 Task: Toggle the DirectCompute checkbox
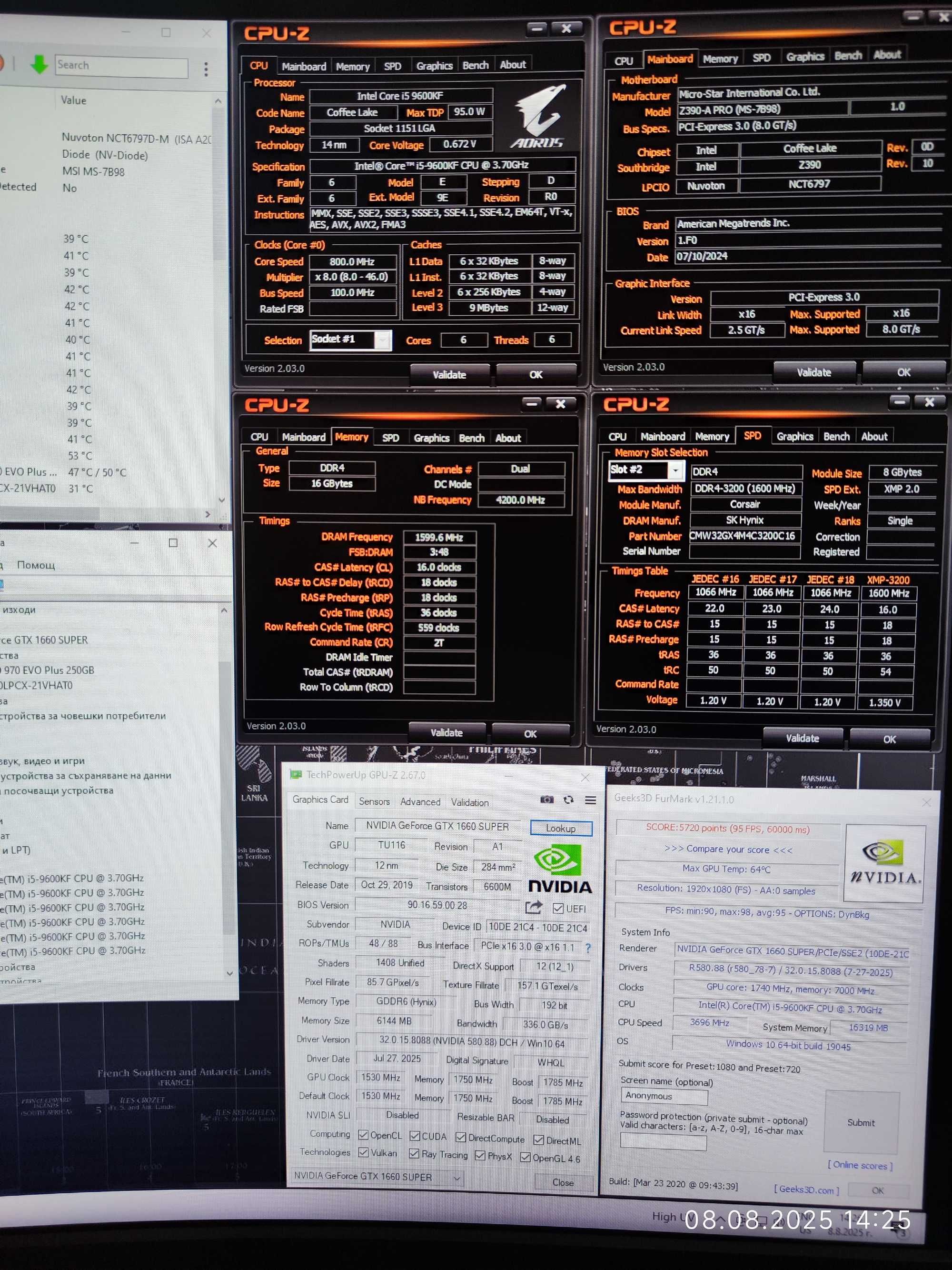click(460, 1137)
